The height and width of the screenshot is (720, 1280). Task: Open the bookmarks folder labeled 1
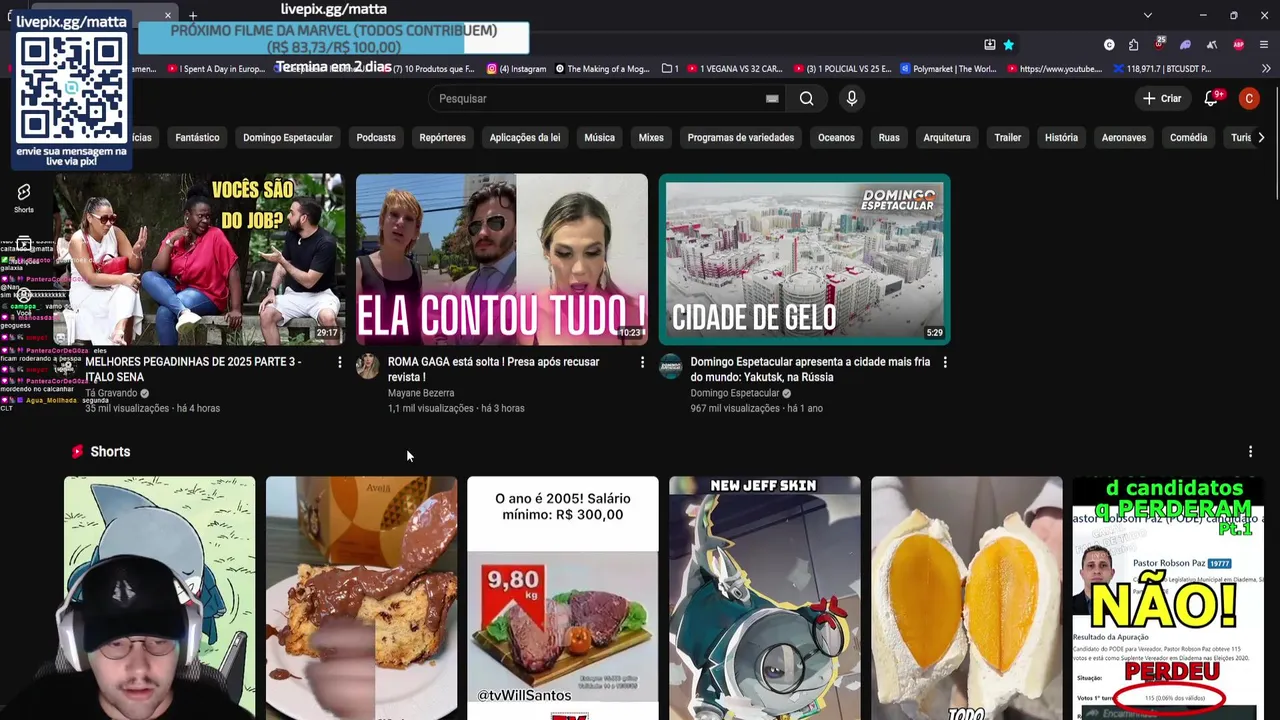tap(670, 69)
